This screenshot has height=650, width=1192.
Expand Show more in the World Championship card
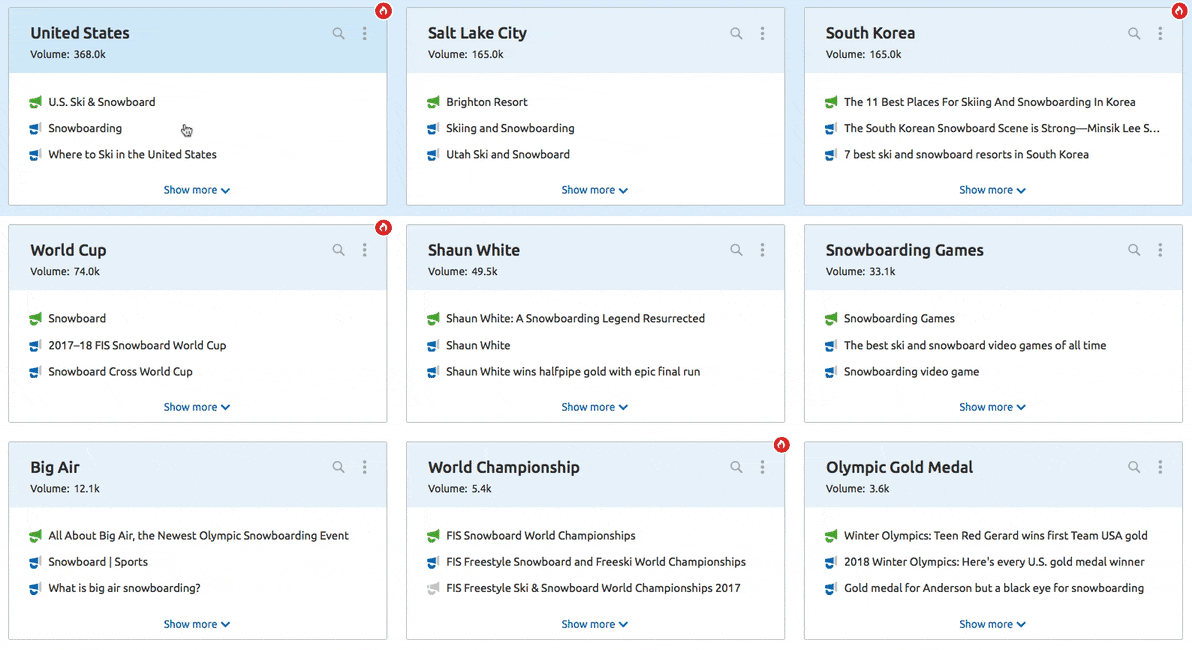(594, 623)
